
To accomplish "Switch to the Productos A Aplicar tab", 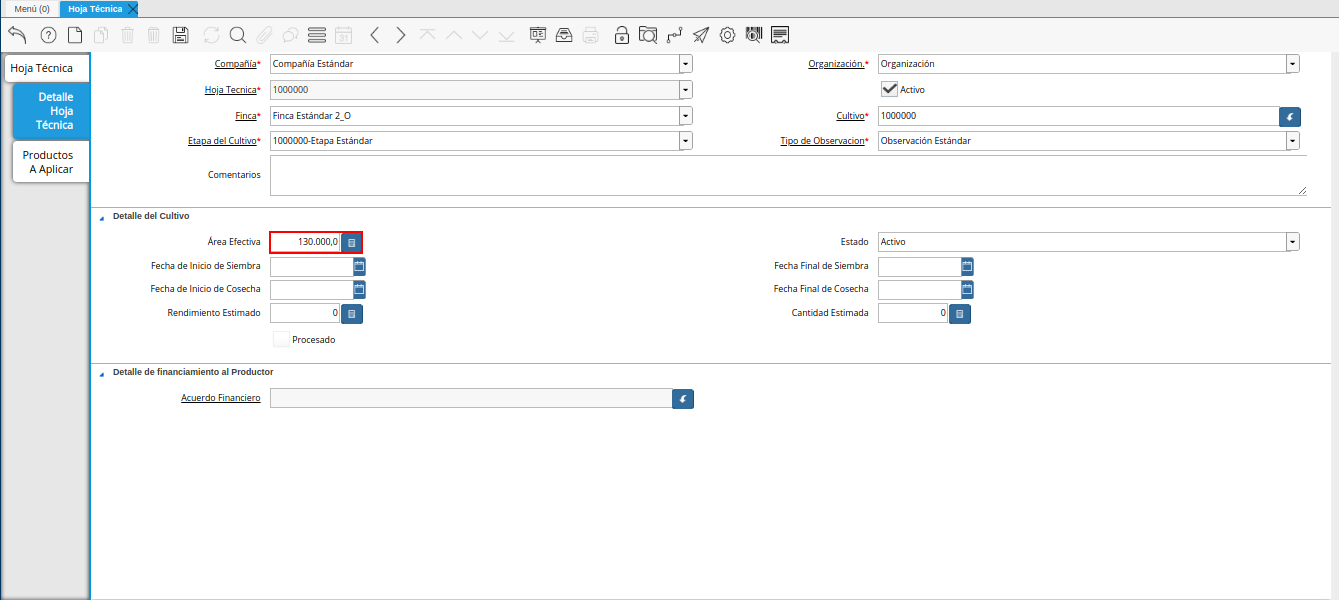I will click(49, 162).
